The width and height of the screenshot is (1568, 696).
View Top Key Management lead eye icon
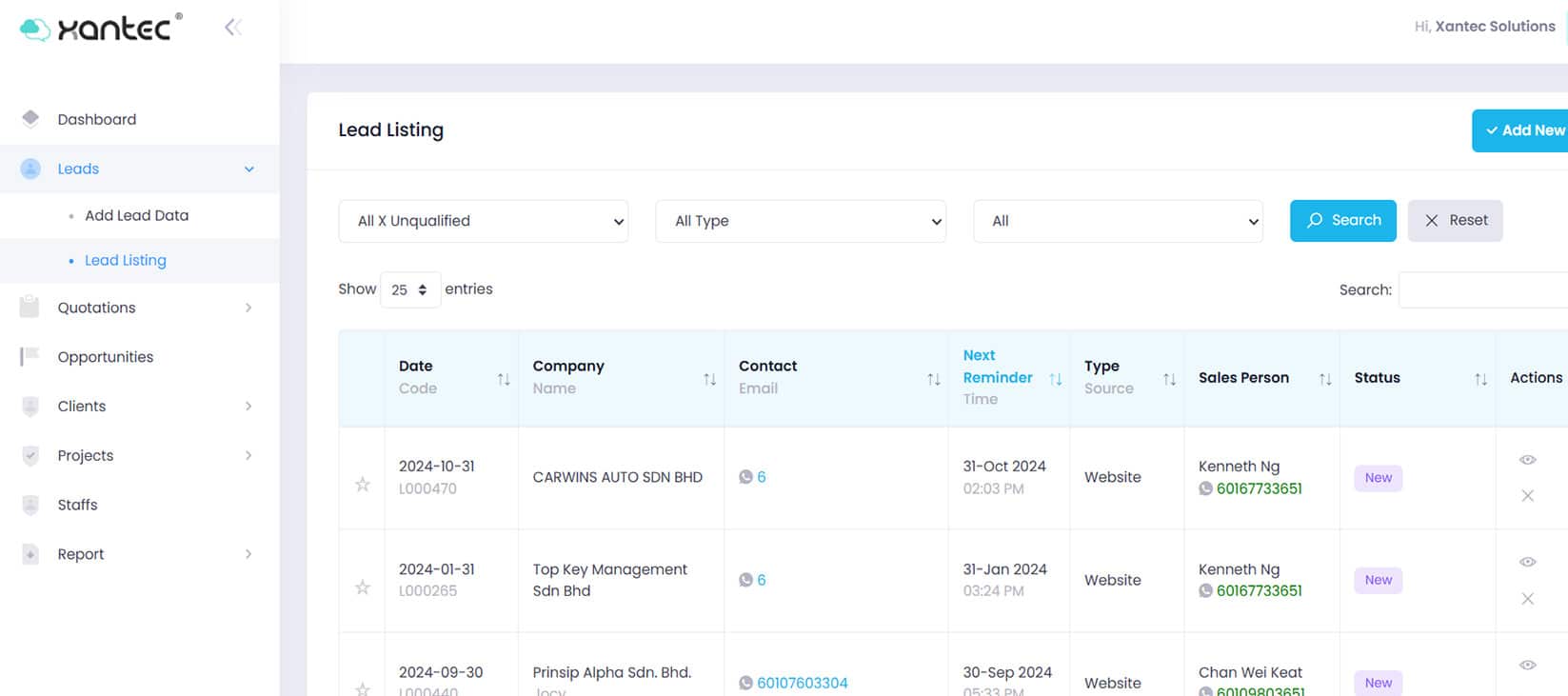(1527, 562)
